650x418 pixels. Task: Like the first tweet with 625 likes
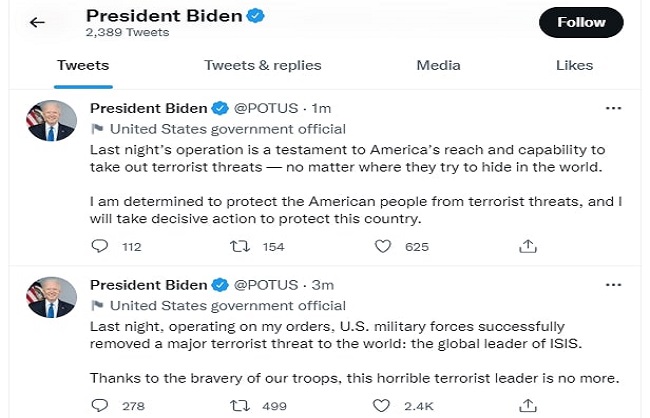click(381, 246)
